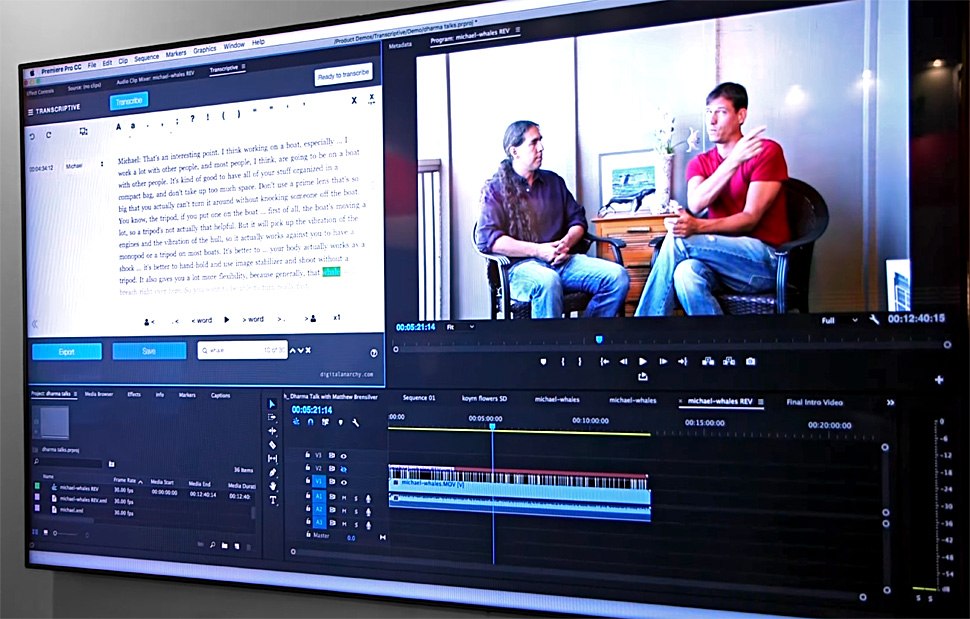Click the Go to Out point button
Image resolution: width=970 pixels, height=619 pixels.
[x=682, y=362]
